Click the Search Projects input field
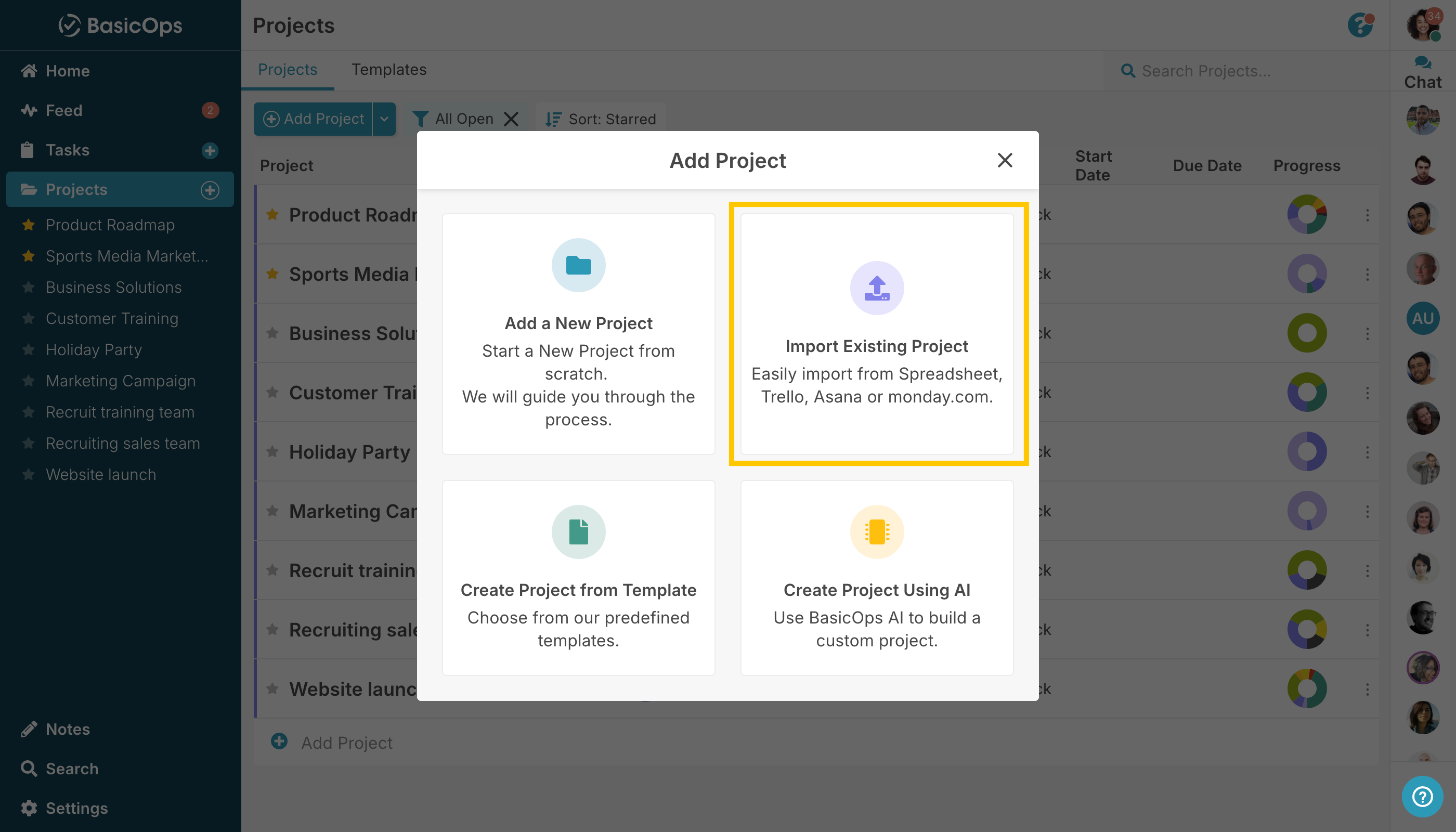Screen dimensions: 1456x832 pos(1206,71)
